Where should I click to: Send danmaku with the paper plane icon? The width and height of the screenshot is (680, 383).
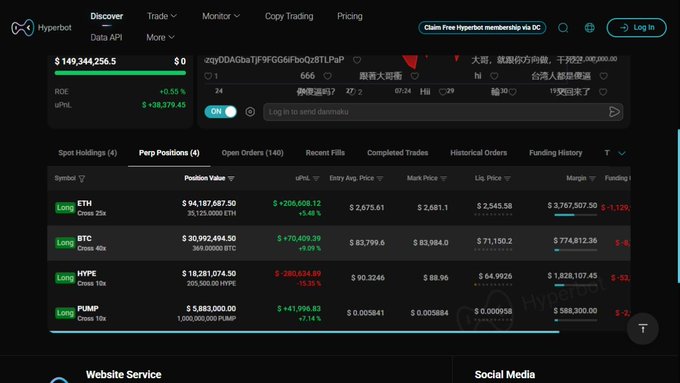[614, 112]
